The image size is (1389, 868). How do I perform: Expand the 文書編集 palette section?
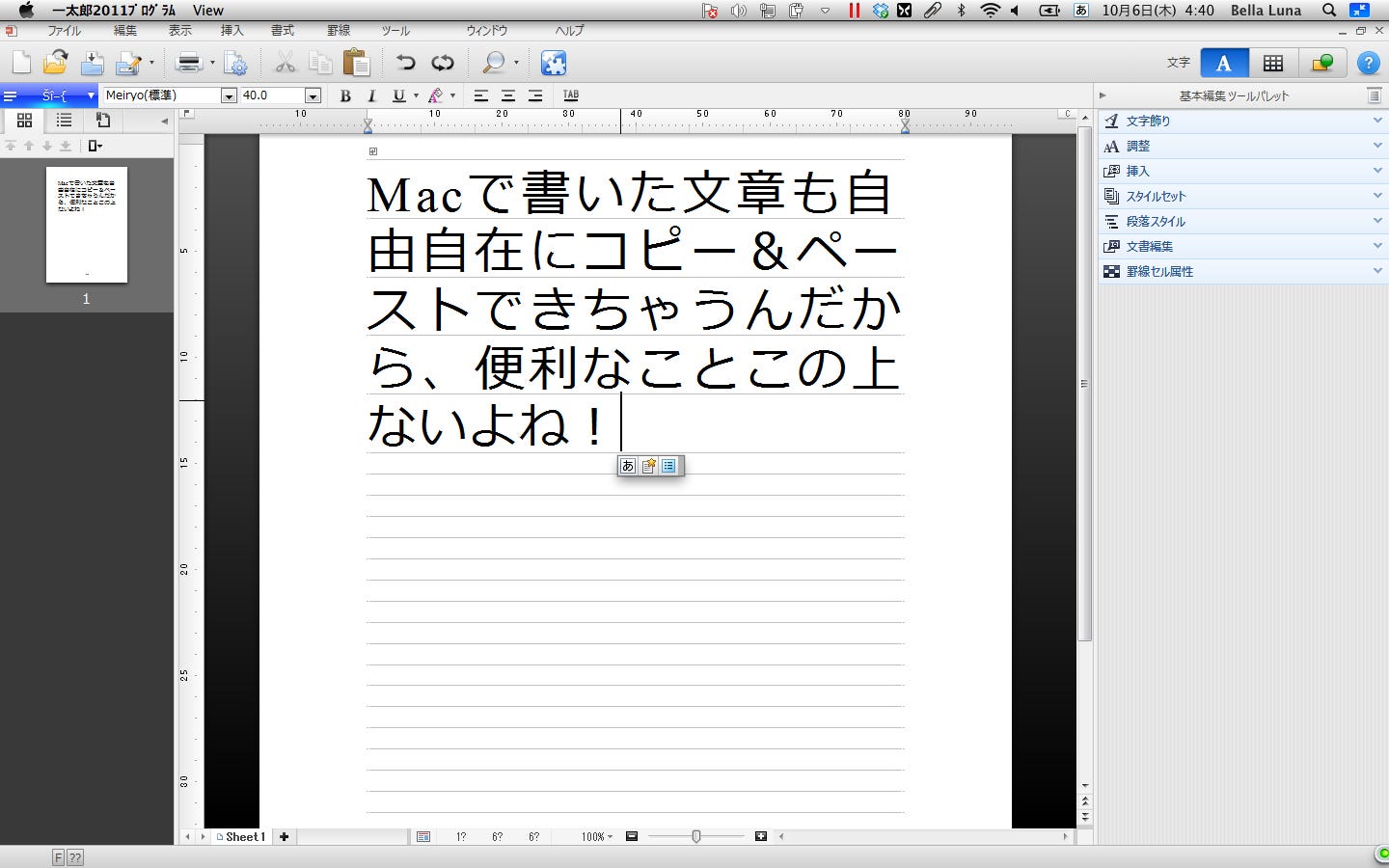click(x=1242, y=246)
